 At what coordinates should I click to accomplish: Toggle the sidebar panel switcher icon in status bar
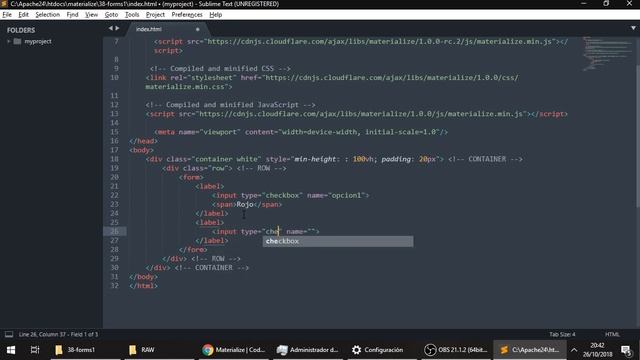[9, 334]
